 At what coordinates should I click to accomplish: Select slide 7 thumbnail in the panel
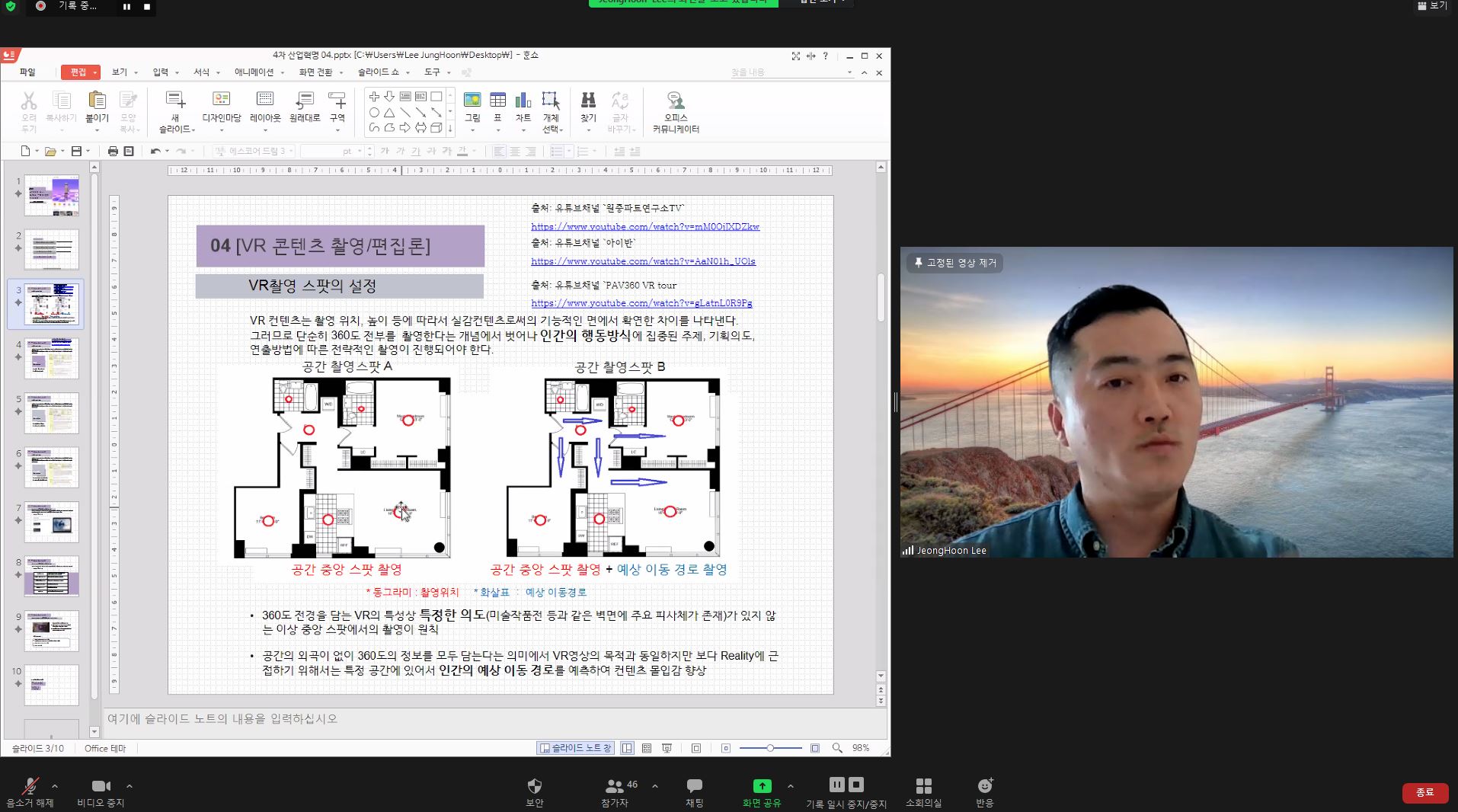[x=52, y=521]
